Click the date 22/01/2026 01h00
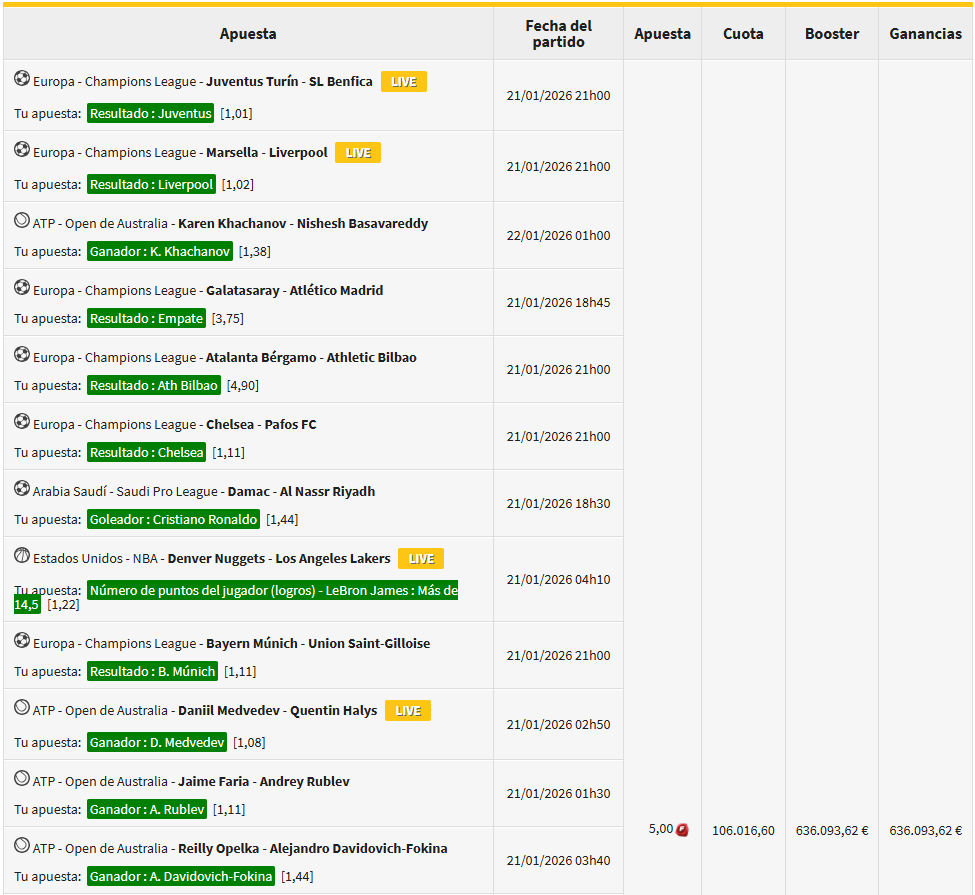Screen dimensions: 975x895 558,236
